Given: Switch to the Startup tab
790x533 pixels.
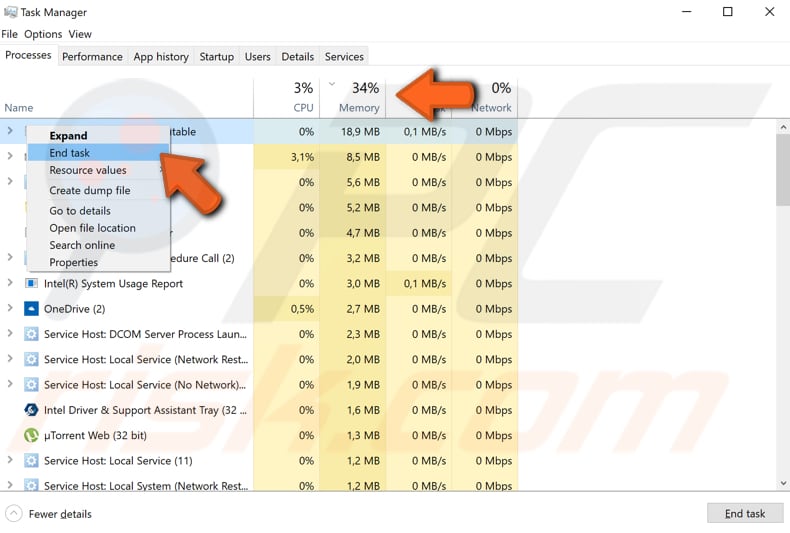Looking at the screenshot, I should 217,56.
